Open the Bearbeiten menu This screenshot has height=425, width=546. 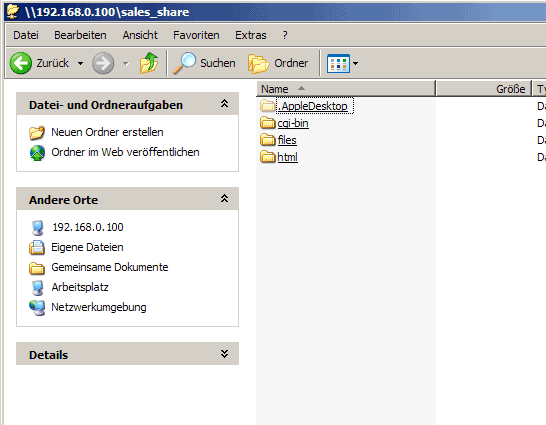[x=80, y=35]
